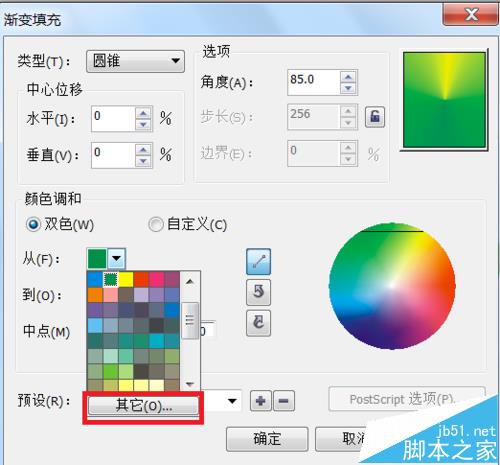Pick the blue swatch in the palette
The height and width of the screenshot is (465, 500).
coord(95,279)
